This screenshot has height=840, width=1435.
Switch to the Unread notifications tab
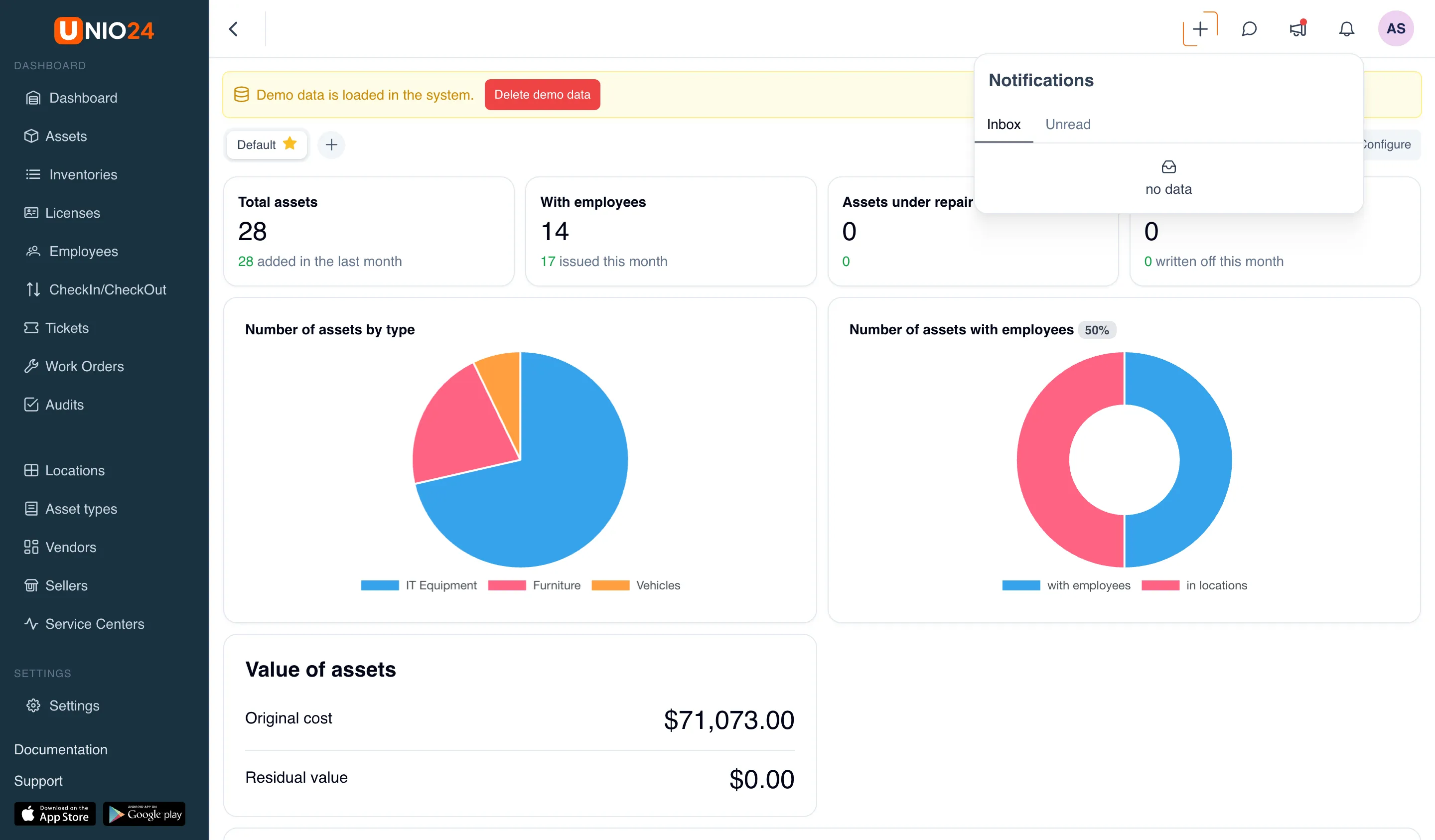tap(1068, 124)
